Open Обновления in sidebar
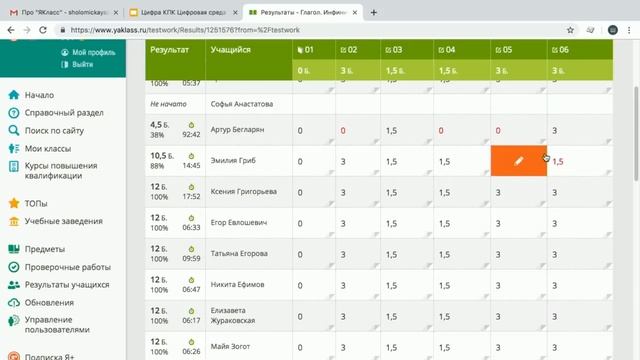Screen dimensions: 640x360 click(41, 303)
